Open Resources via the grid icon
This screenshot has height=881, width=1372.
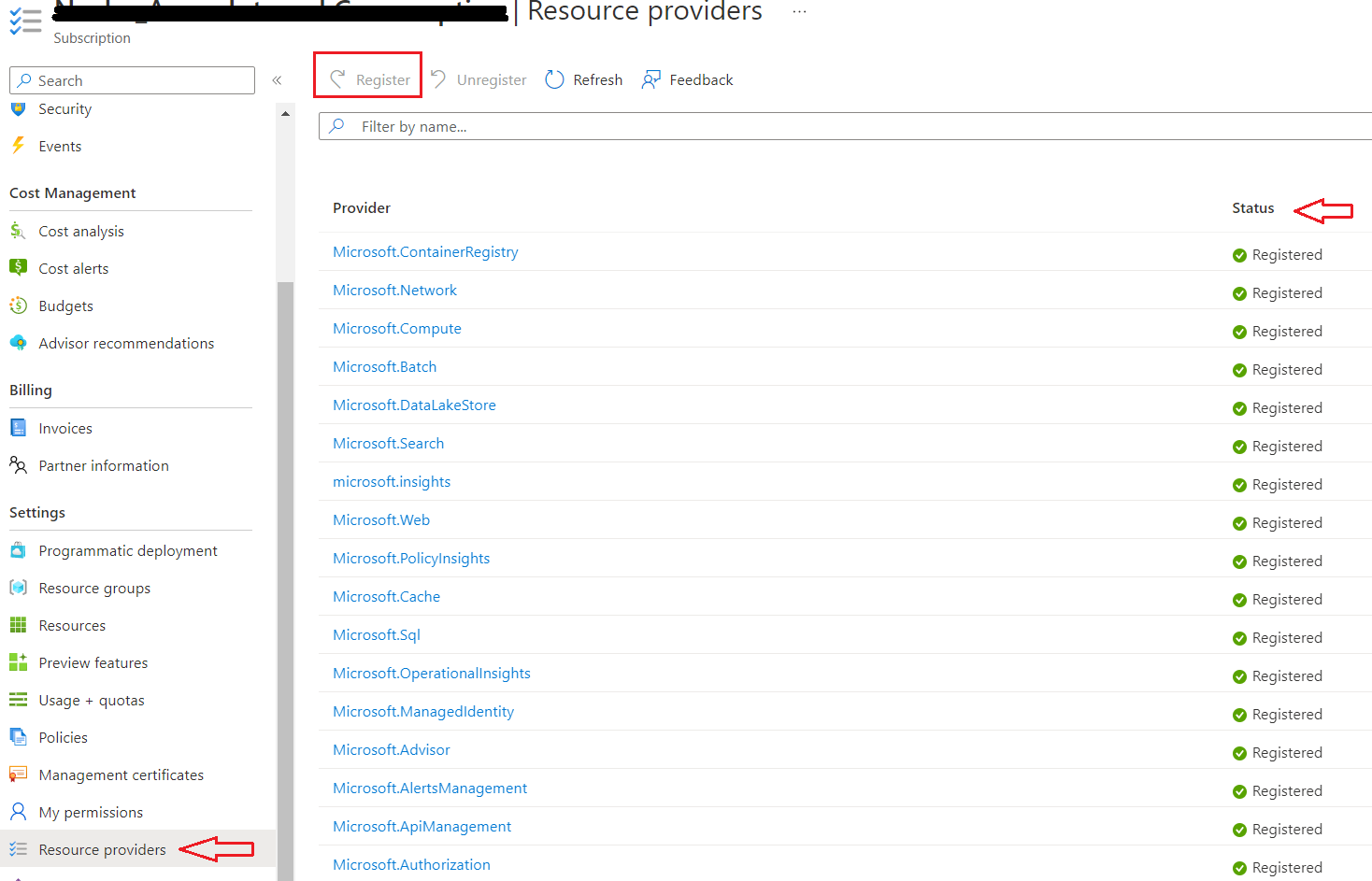[x=19, y=625]
